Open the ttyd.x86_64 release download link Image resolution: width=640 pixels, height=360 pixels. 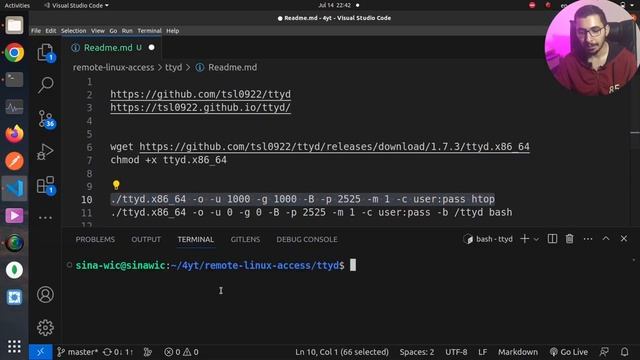[x=334, y=147]
